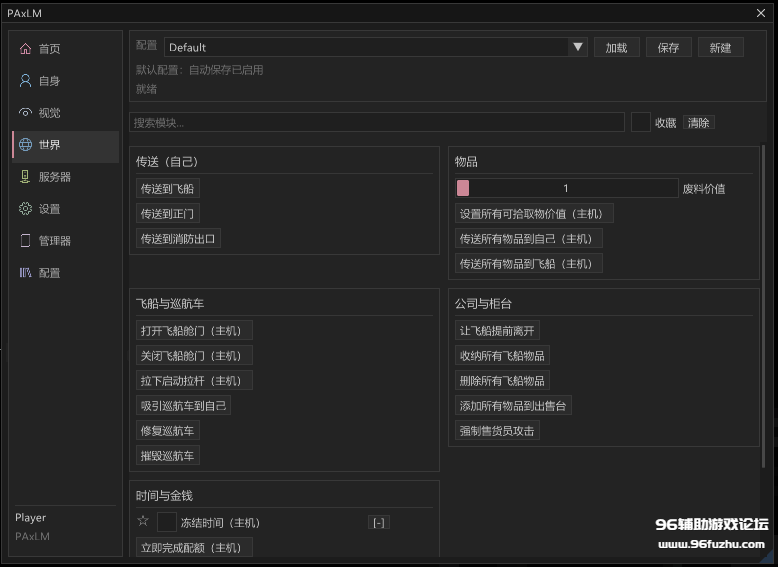Click the person icon for 自身
Viewport: 778px width, 567px height.
coord(25,80)
